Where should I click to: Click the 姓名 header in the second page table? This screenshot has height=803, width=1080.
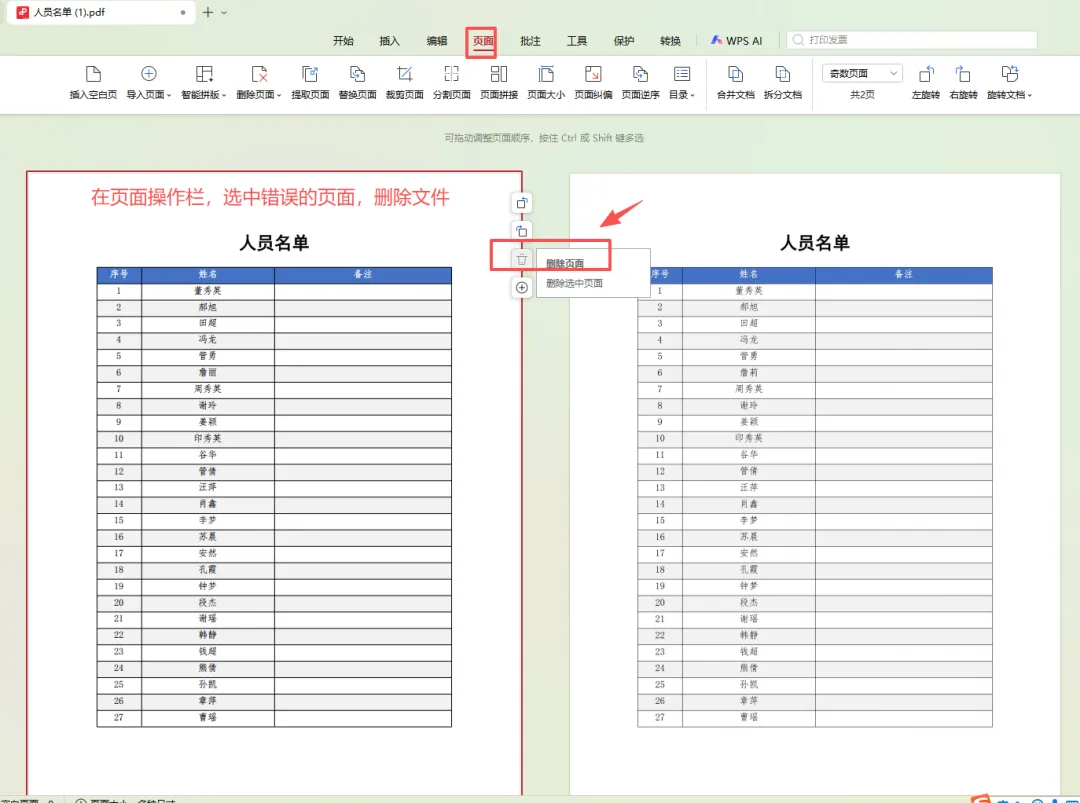(x=749, y=274)
